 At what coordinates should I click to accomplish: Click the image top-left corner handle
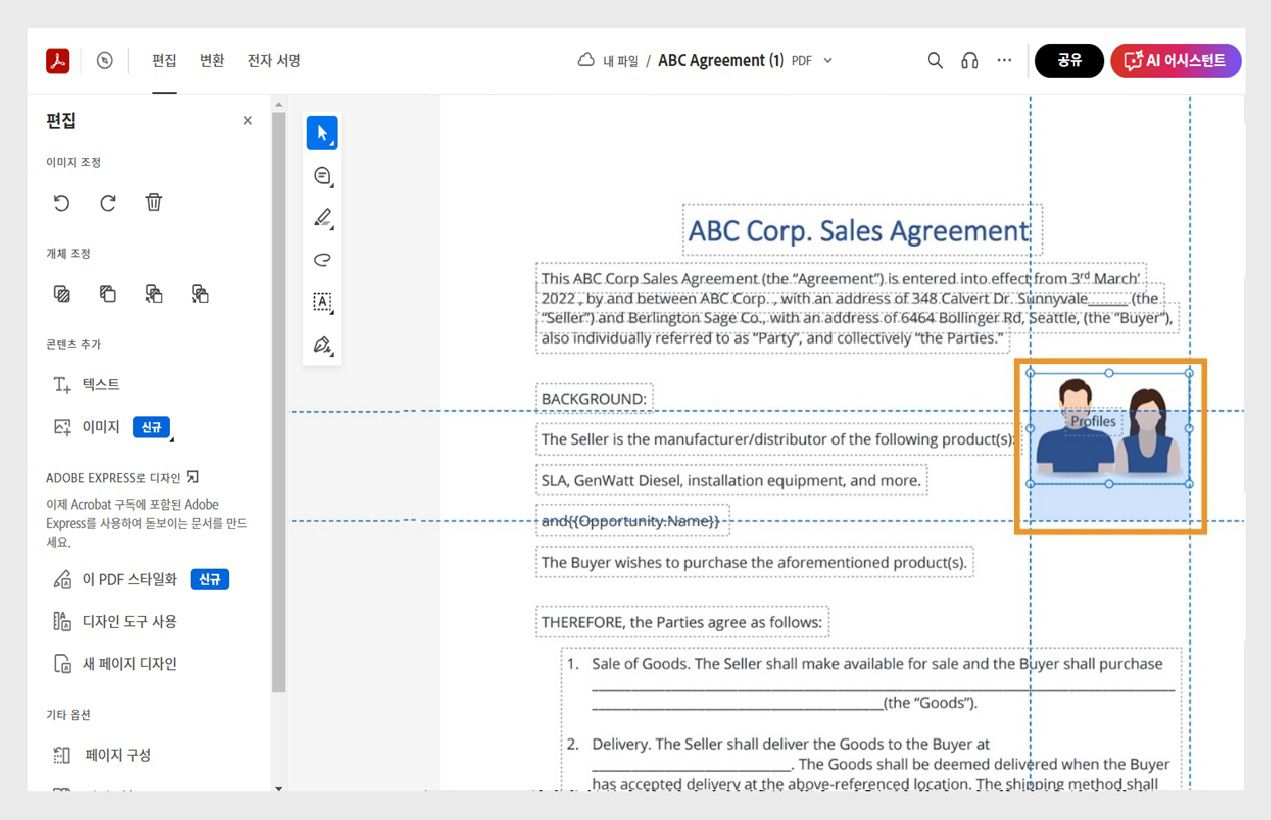tap(1030, 373)
